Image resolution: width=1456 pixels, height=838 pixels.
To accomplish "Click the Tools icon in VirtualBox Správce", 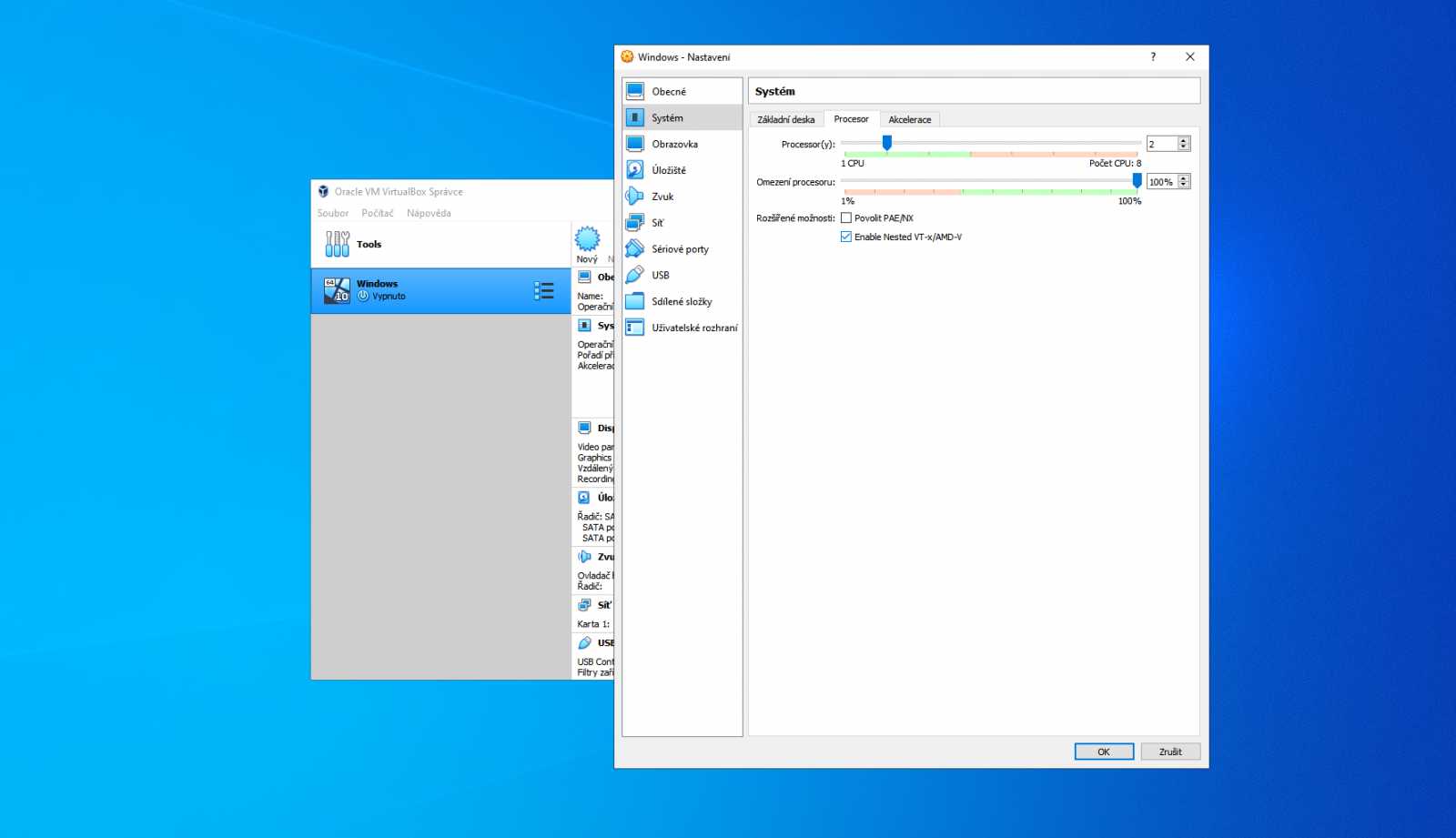I will tap(338, 244).
